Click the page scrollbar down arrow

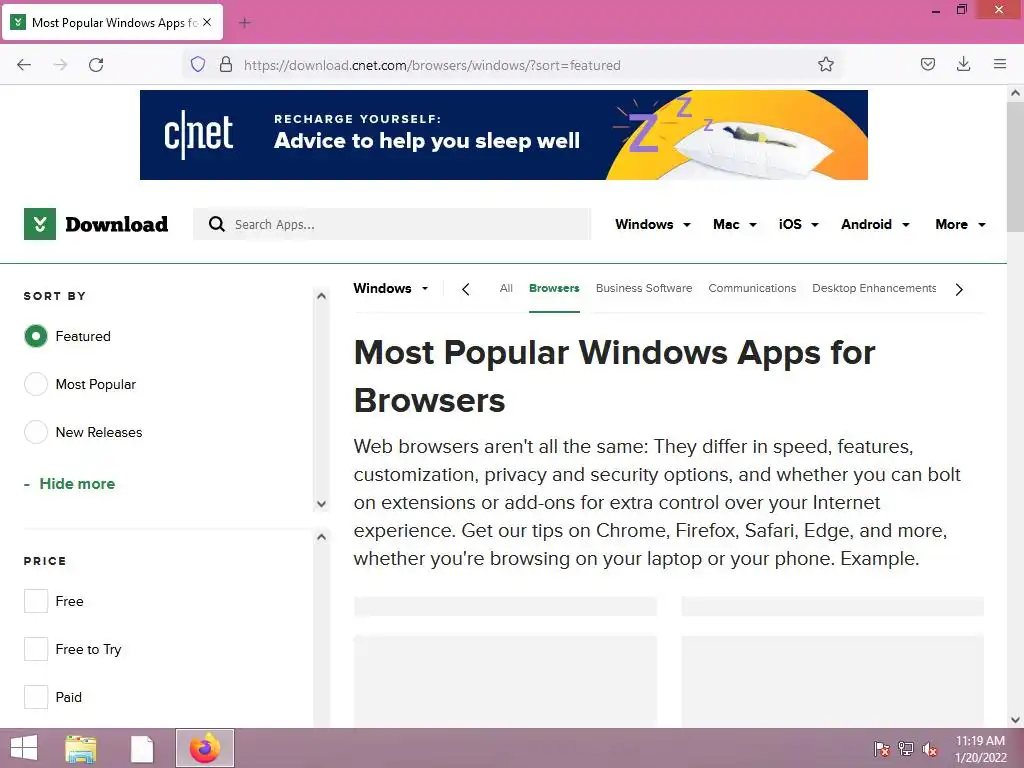[x=1015, y=720]
